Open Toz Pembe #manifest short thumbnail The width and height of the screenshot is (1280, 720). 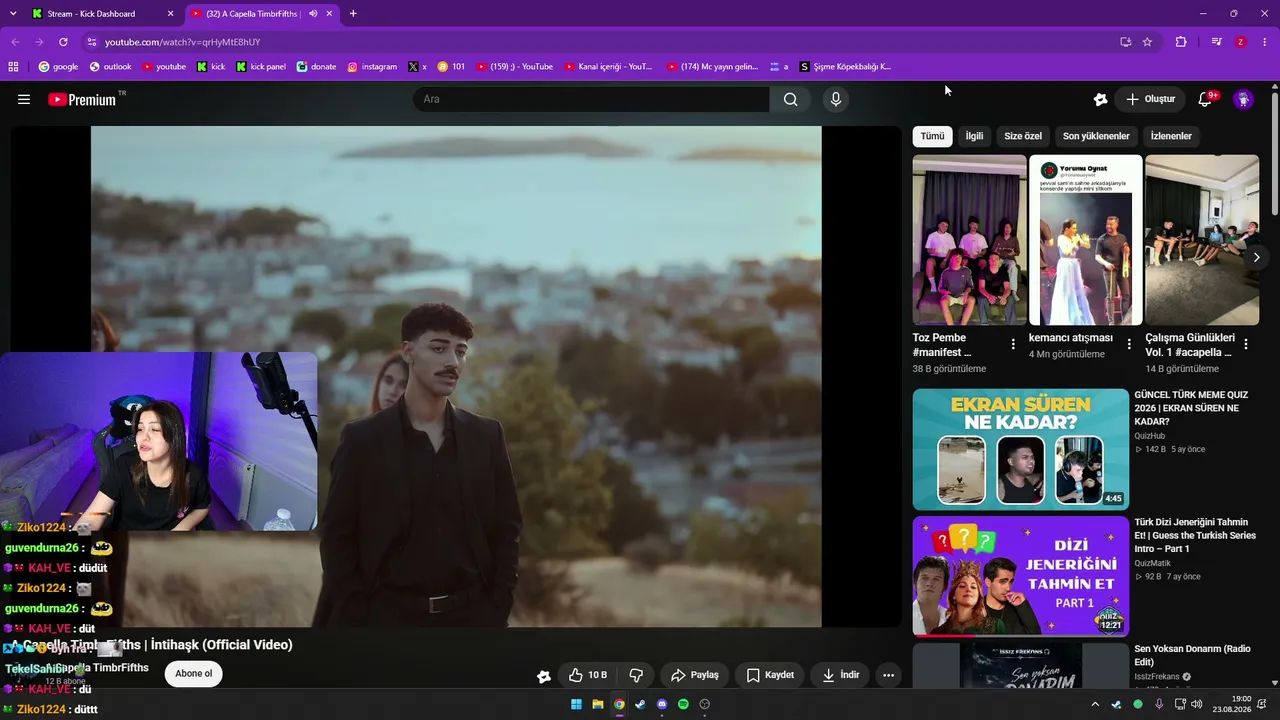click(969, 239)
